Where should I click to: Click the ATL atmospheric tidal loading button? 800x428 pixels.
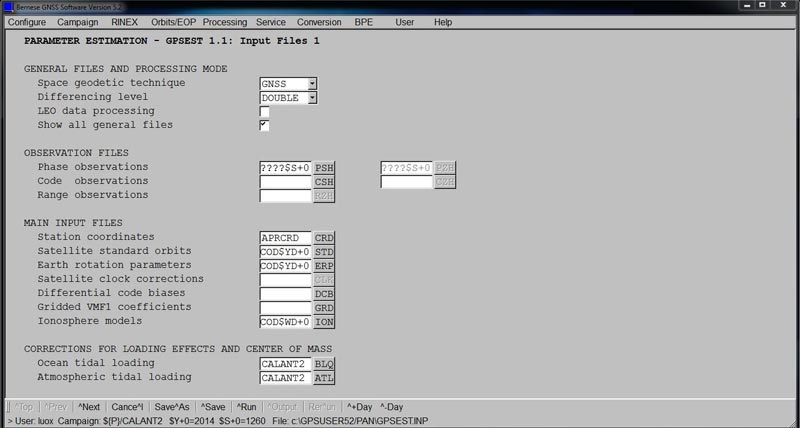pos(324,378)
